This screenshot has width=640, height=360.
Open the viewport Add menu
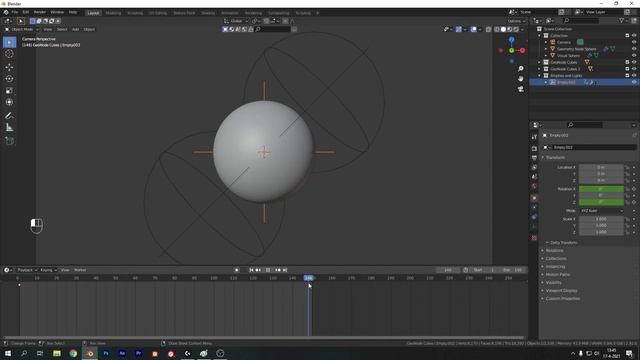(x=76, y=29)
